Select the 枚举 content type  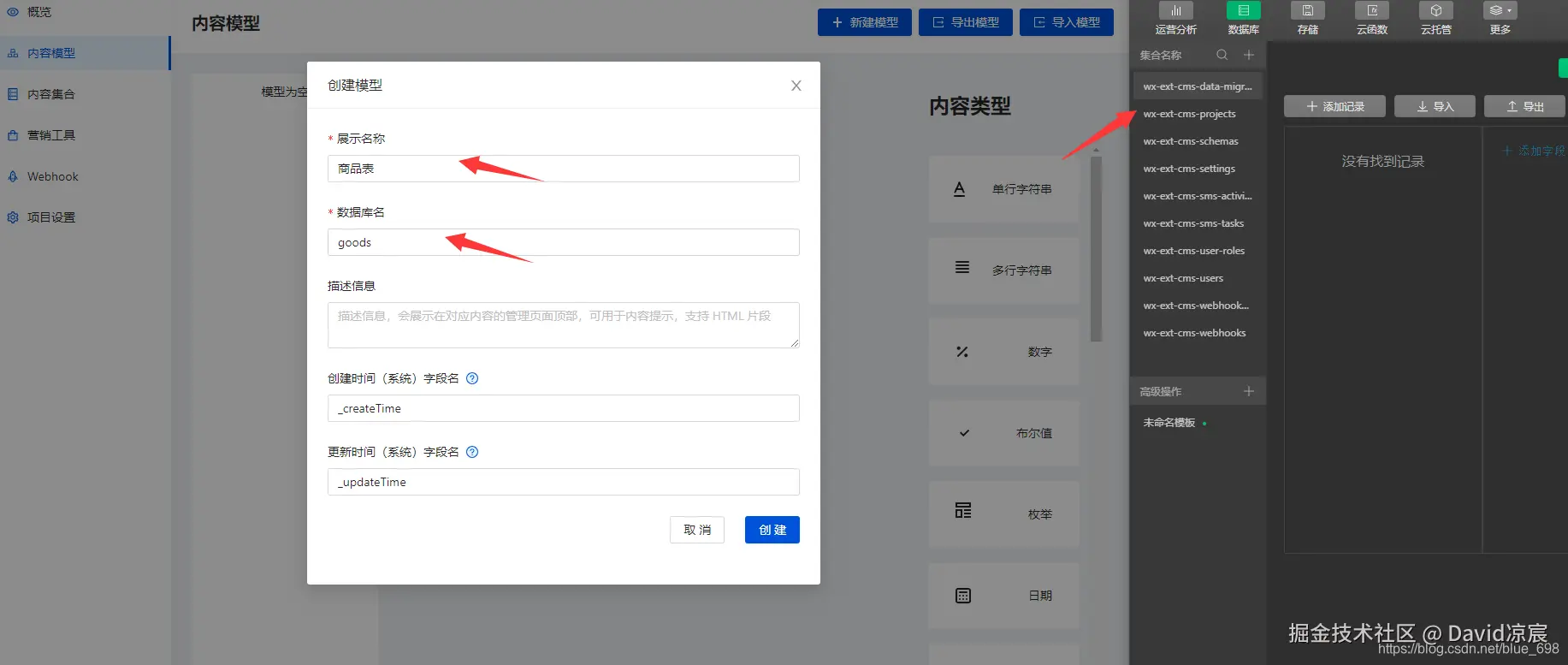(1003, 514)
